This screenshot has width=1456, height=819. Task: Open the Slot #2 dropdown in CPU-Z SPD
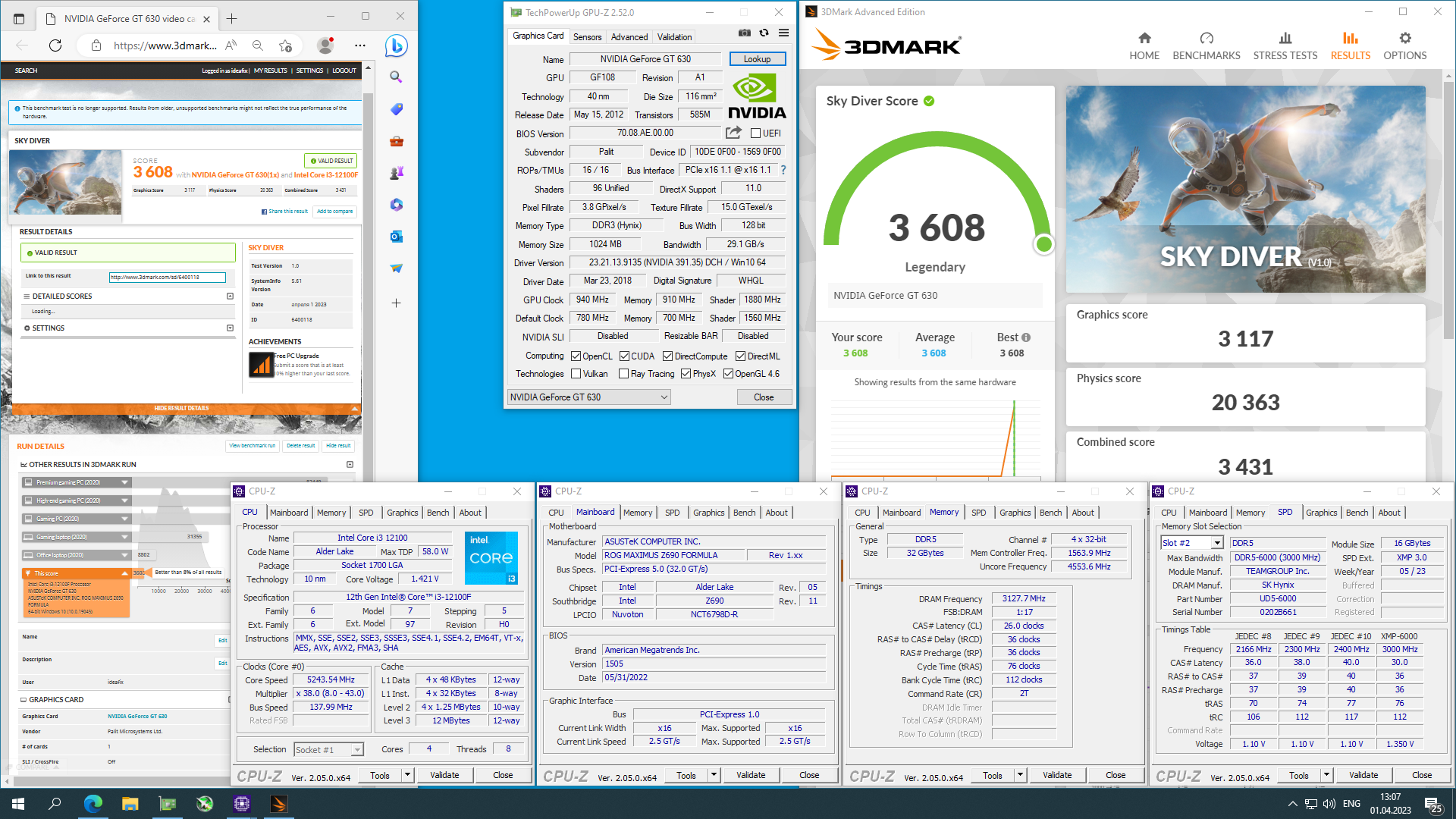1192,543
